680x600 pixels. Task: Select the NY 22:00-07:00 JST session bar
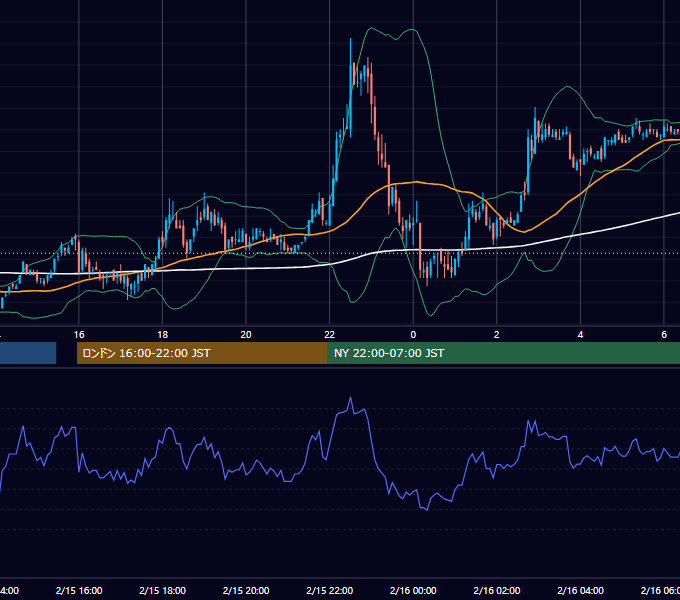pos(503,353)
